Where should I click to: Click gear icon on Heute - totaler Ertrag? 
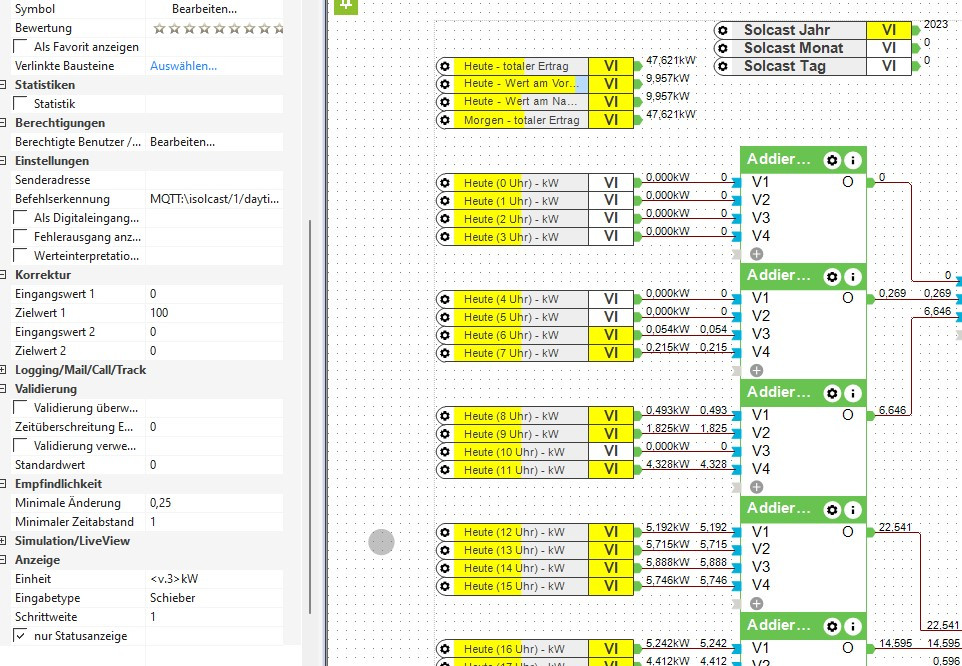click(445, 66)
